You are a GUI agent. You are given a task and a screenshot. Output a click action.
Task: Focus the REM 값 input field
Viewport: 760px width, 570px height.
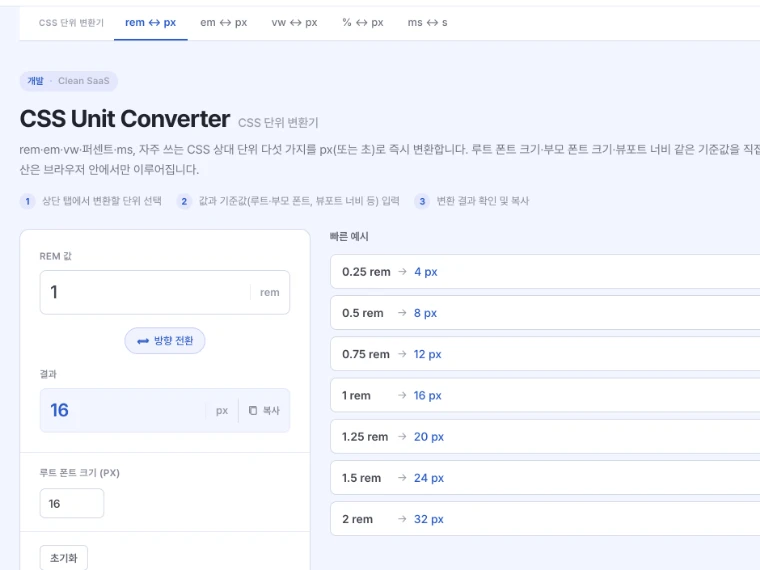click(165, 292)
